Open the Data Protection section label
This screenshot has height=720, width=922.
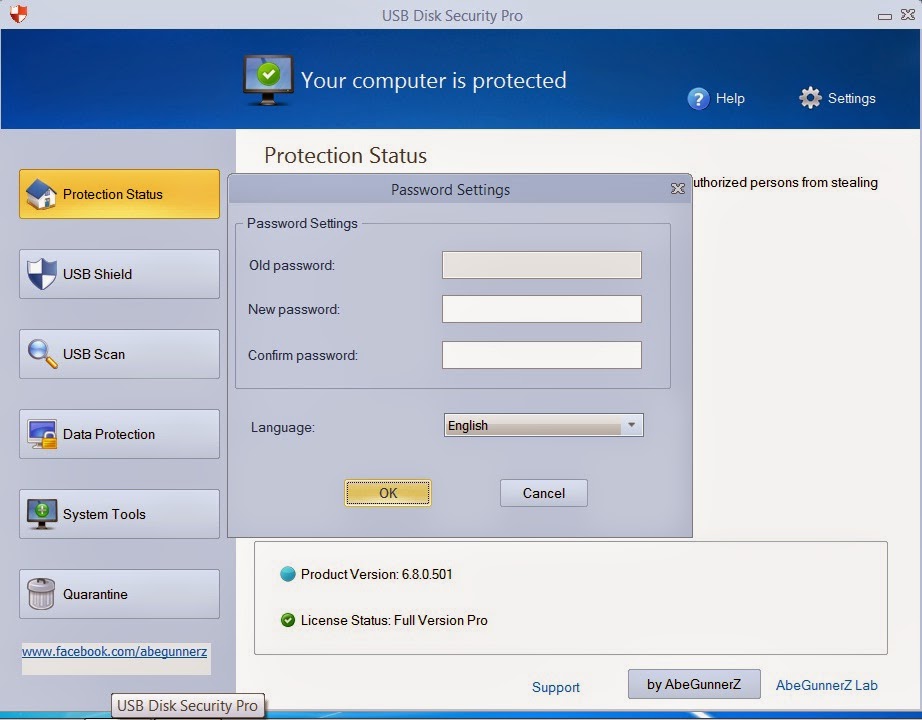tap(109, 434)
